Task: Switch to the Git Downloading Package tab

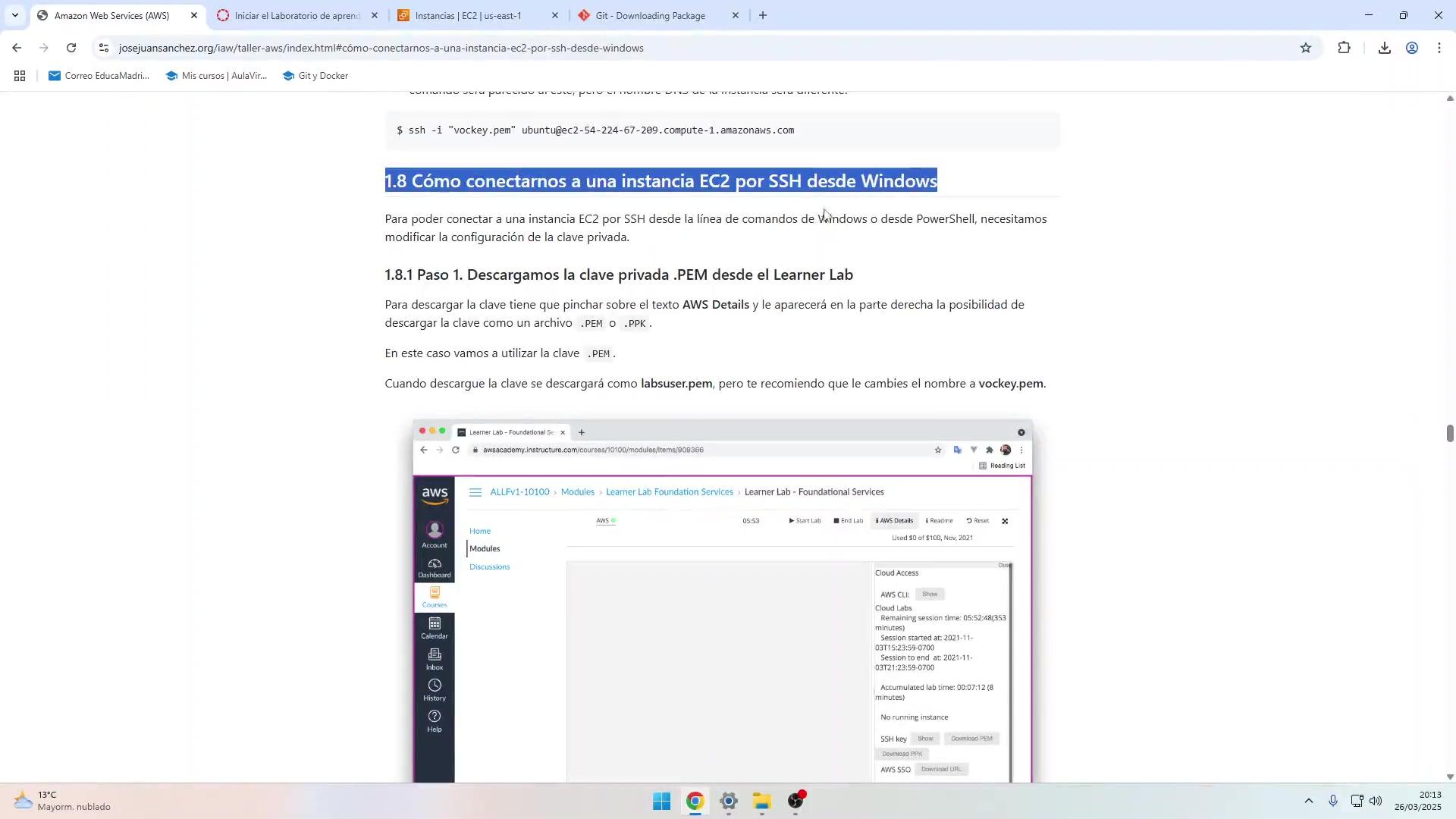Action: tap(650, 15)
